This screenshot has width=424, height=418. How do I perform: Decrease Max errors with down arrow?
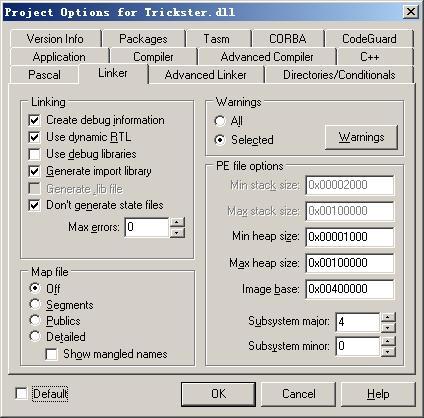[177, 232]
